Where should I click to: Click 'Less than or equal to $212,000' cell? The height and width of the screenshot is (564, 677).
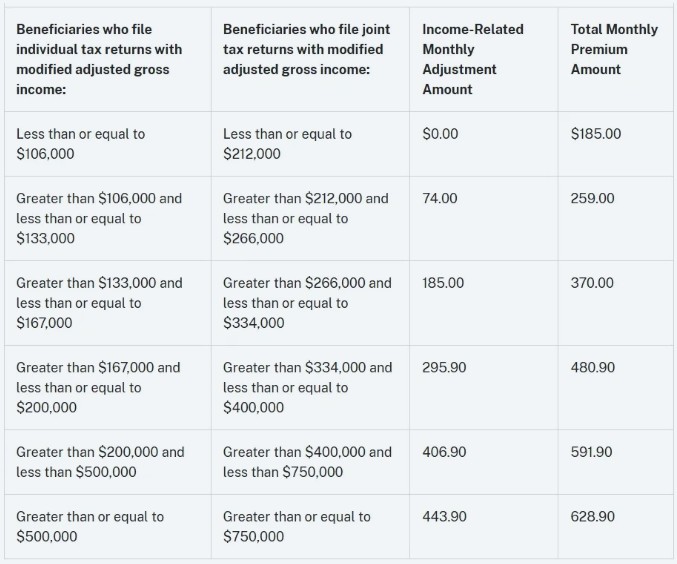pyautogui.click(x=287, y=144)
